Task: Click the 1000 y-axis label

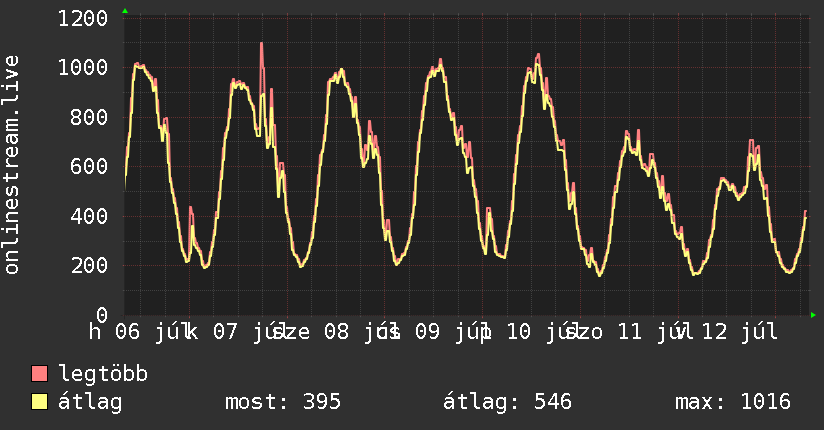Action: point(83,67)
